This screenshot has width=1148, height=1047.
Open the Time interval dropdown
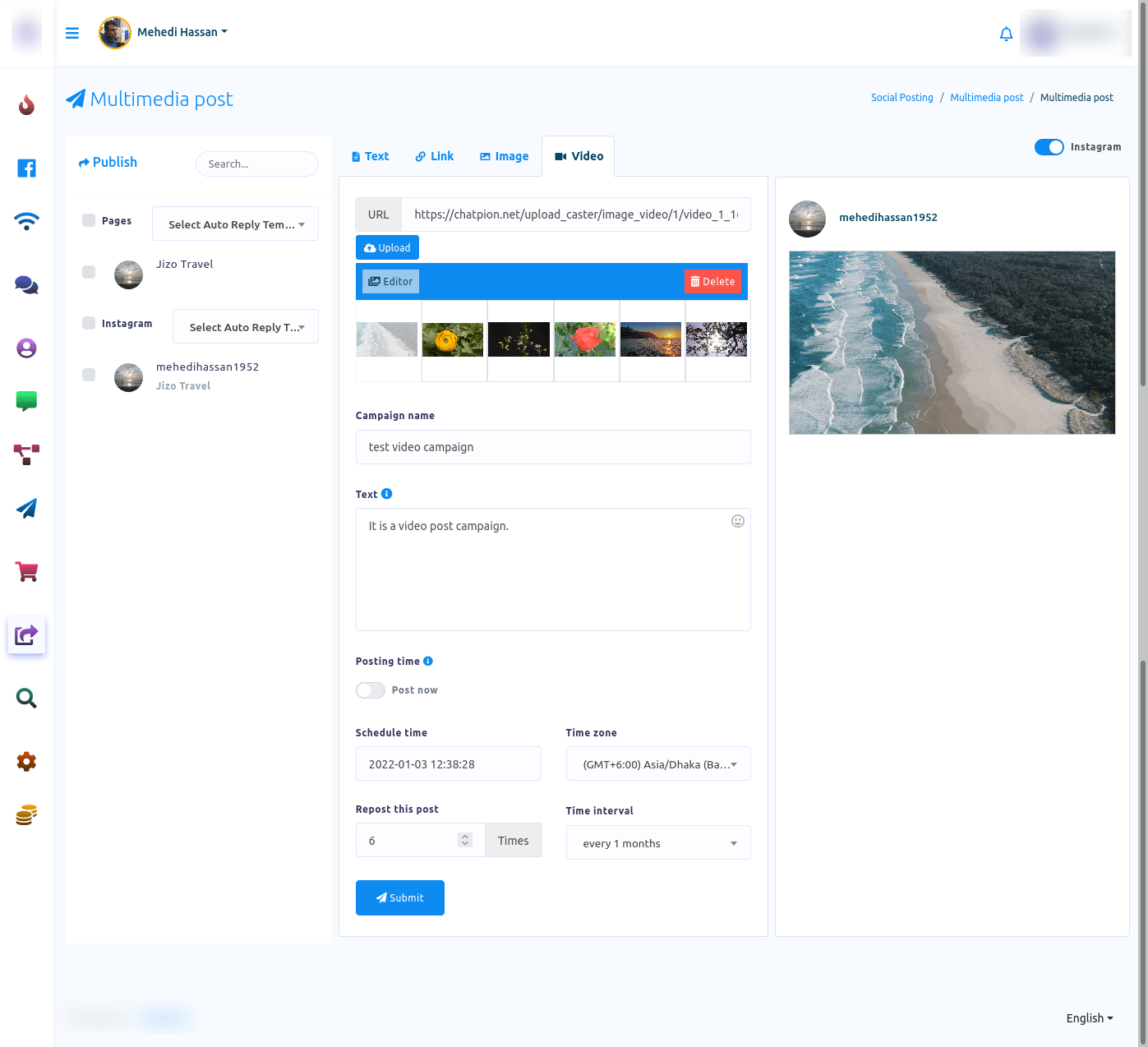pos(657,843)
